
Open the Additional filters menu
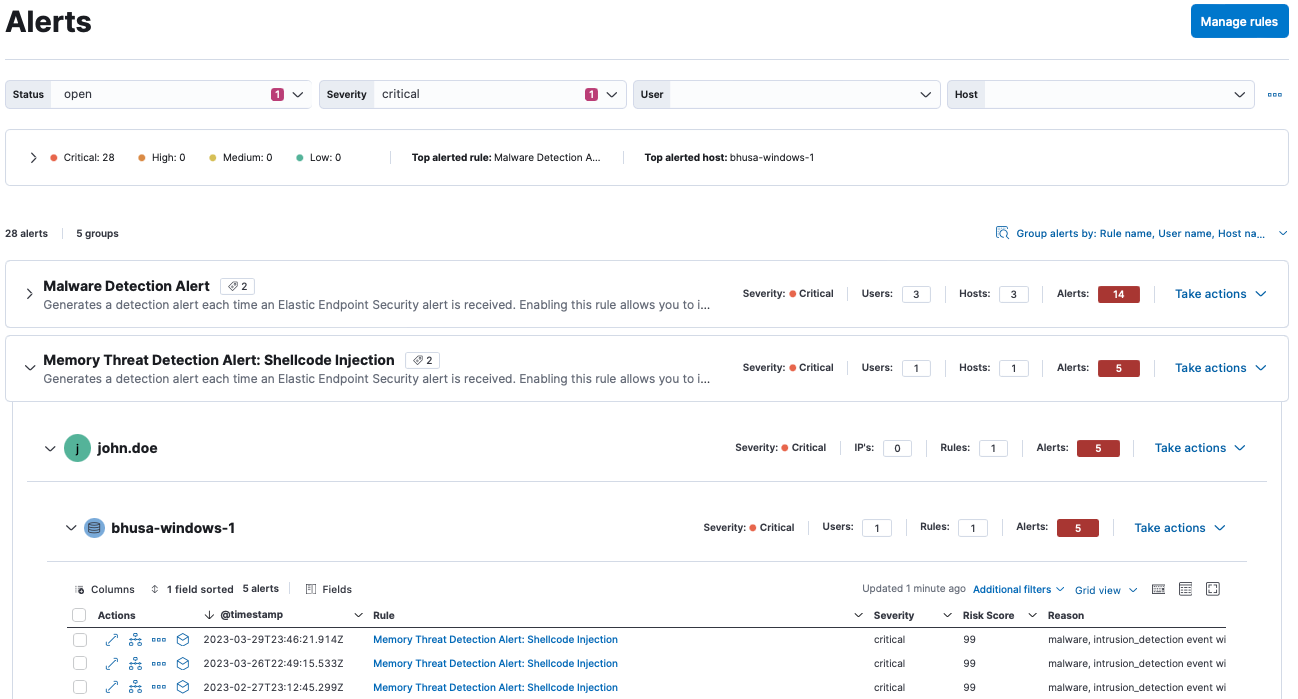(x=1019, y=590)
